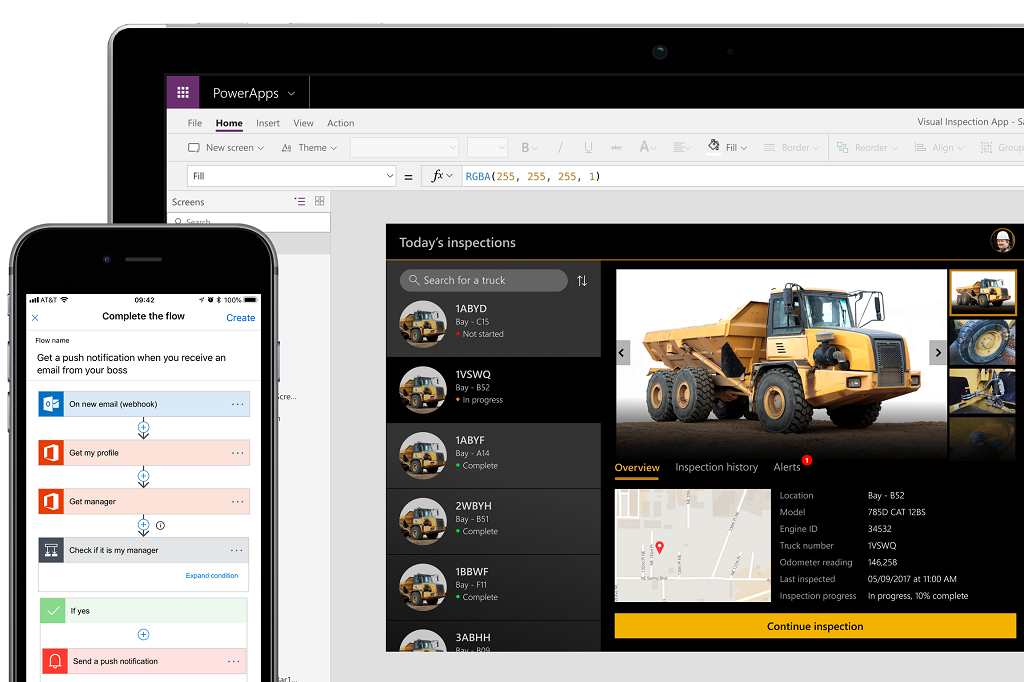The height and width of the screenshot is (682, 1024).
Task: Select the Overview tab
Action: pyautogui.click(x=637, y=468)
